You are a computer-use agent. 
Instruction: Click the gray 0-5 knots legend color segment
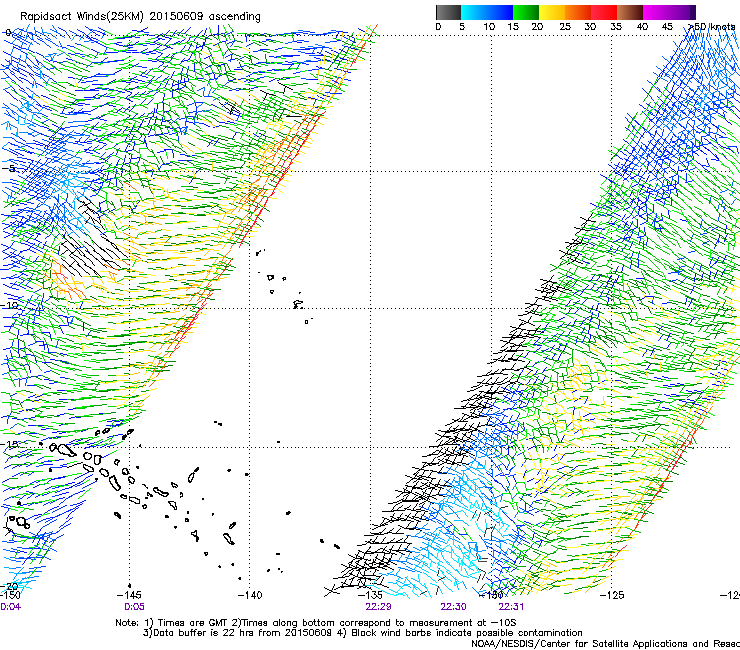pyautogui.click(x=448, y=12)
